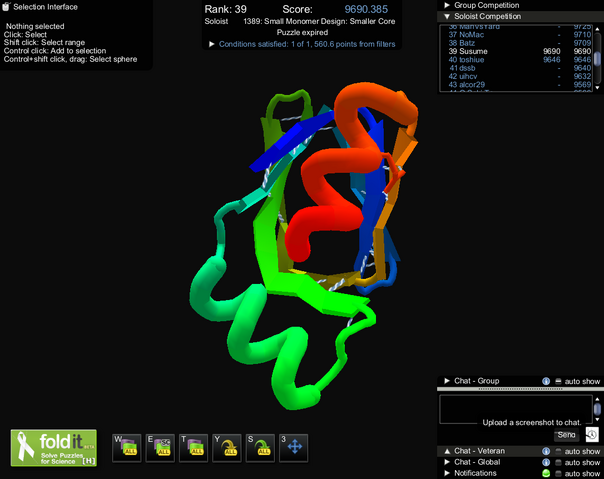Expand the Conditions satisfied details
The image size is (604, 479).
211,44
